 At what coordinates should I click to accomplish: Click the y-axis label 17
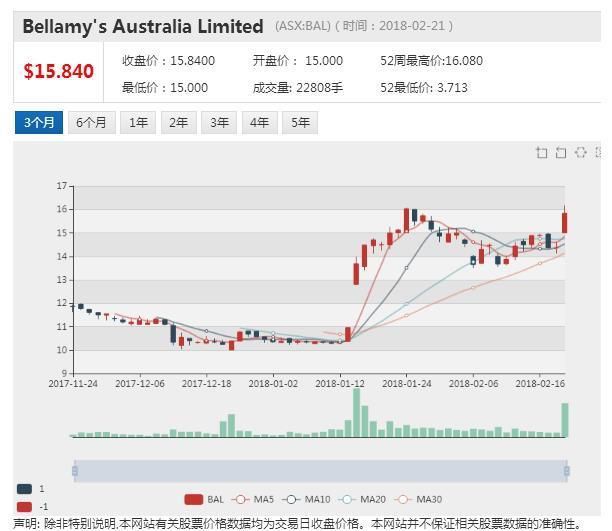62,186
